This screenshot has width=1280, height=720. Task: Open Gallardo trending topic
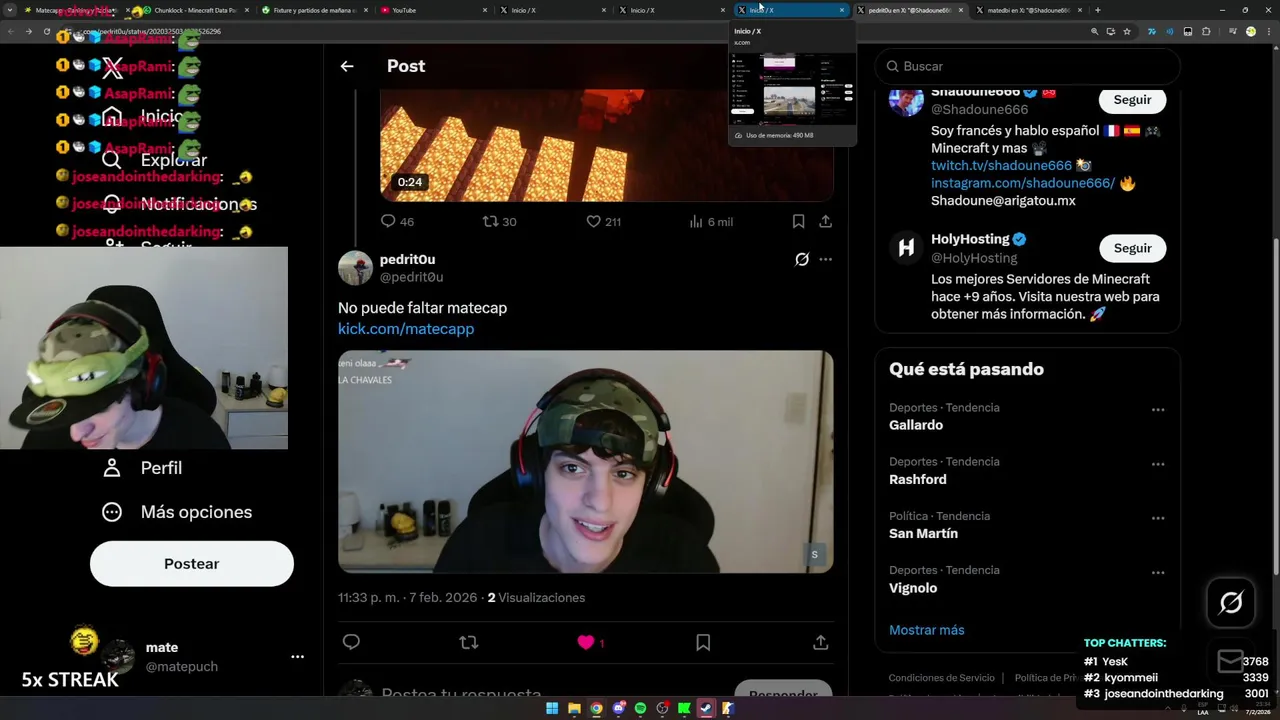pos(916,425)
